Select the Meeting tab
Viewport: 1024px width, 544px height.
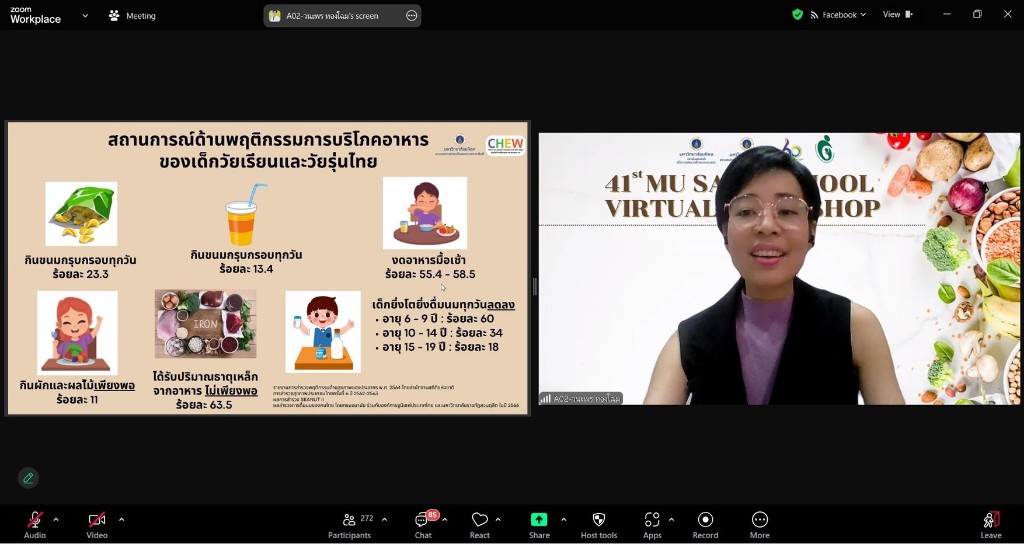click(133, 16)
